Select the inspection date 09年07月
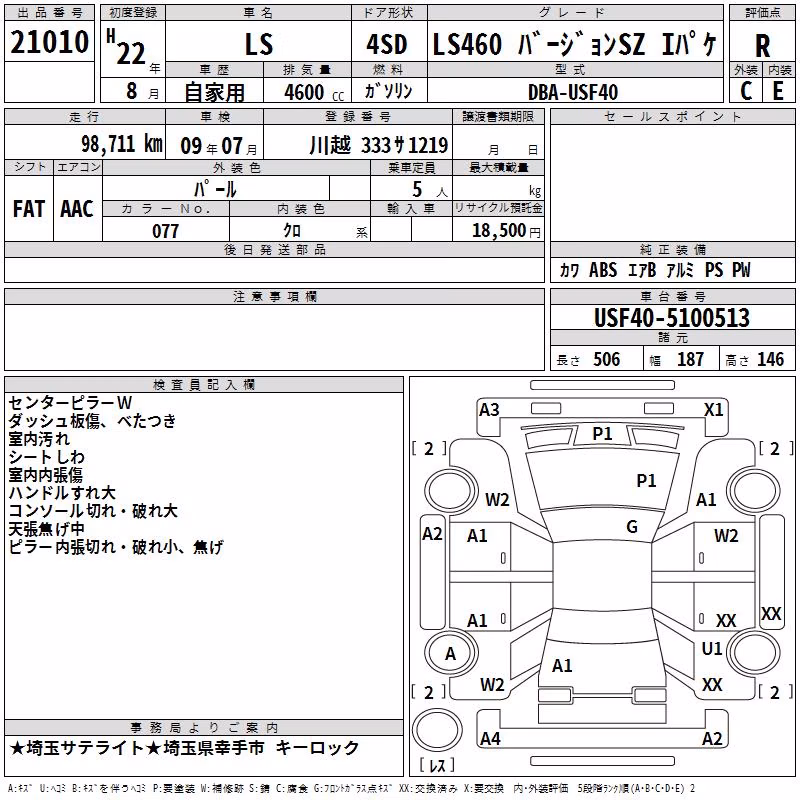 (219, 146)
